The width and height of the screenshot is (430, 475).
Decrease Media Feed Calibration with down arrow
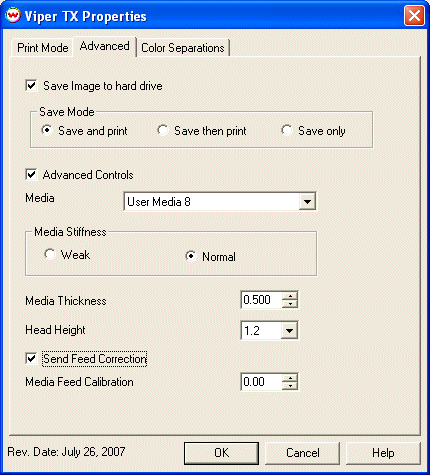(290, 386)
